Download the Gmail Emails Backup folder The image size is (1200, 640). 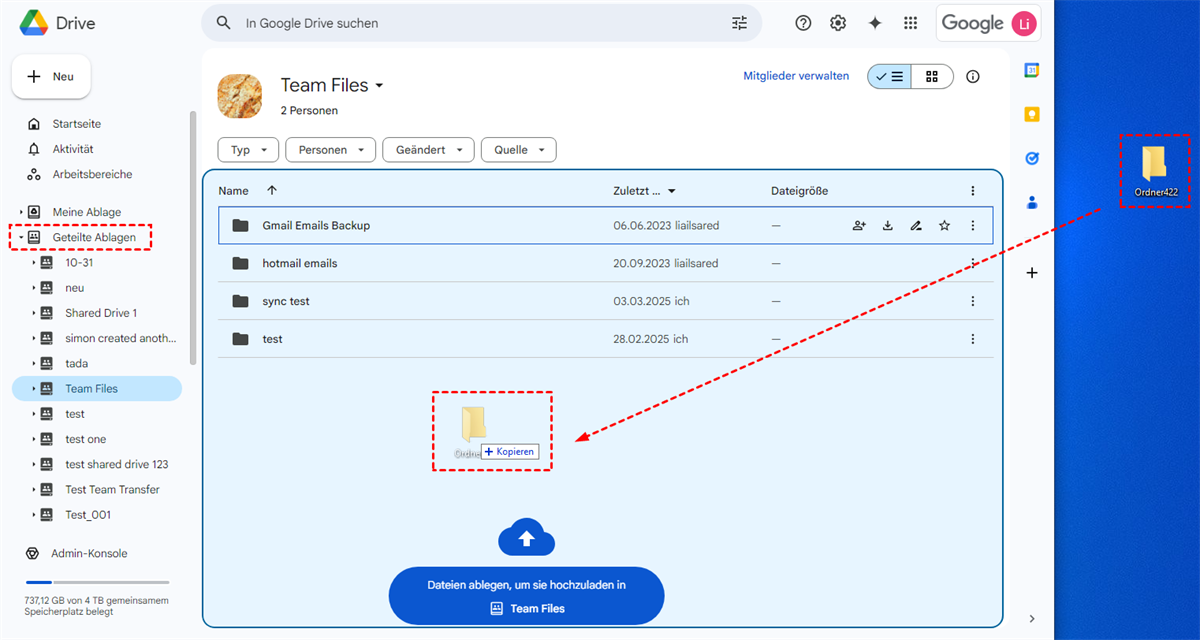[887, 226]
